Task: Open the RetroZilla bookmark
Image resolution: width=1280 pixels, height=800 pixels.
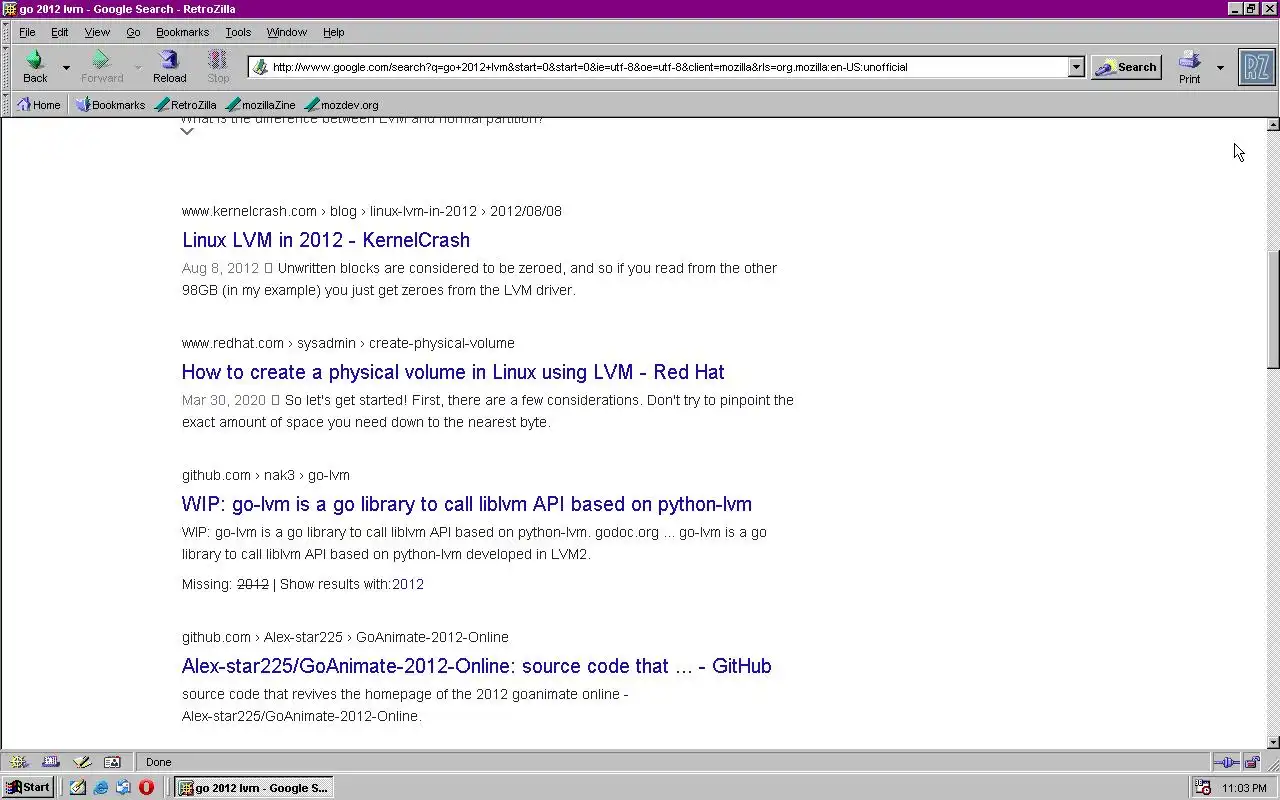Action: pyautogui.click(x=186, y=104)
